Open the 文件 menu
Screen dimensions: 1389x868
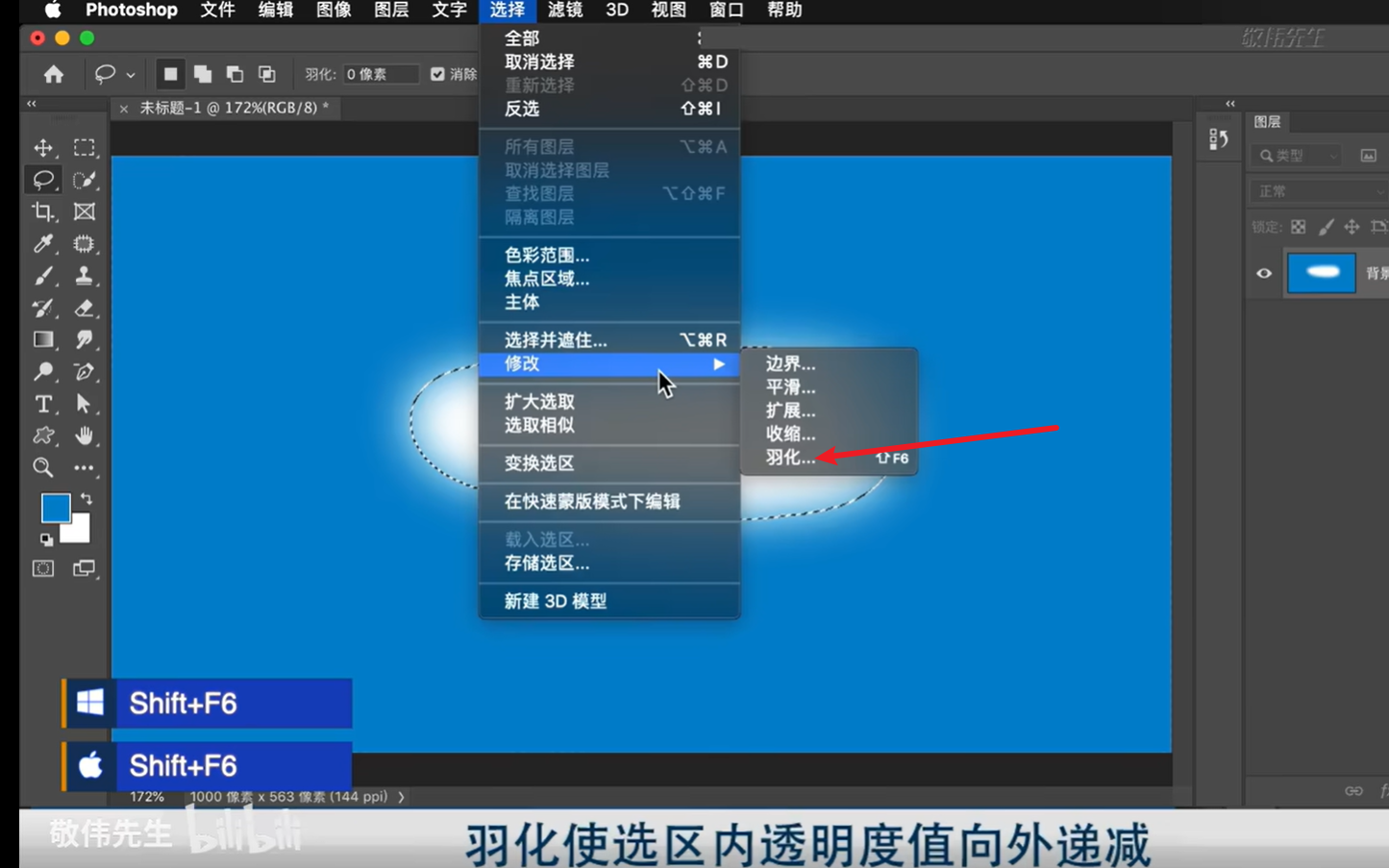[217, 10]
